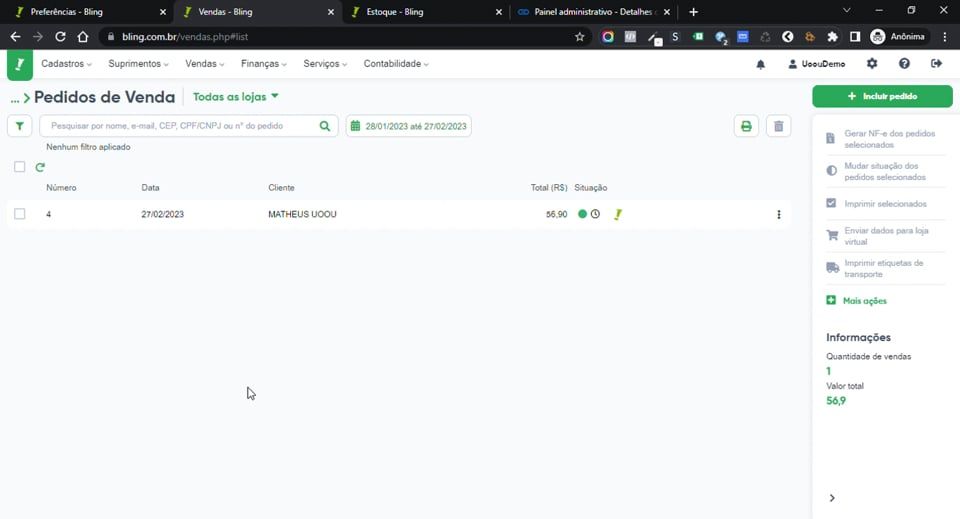
Task: Open Chrome's three-dot menu
Action: click(945, 37)
